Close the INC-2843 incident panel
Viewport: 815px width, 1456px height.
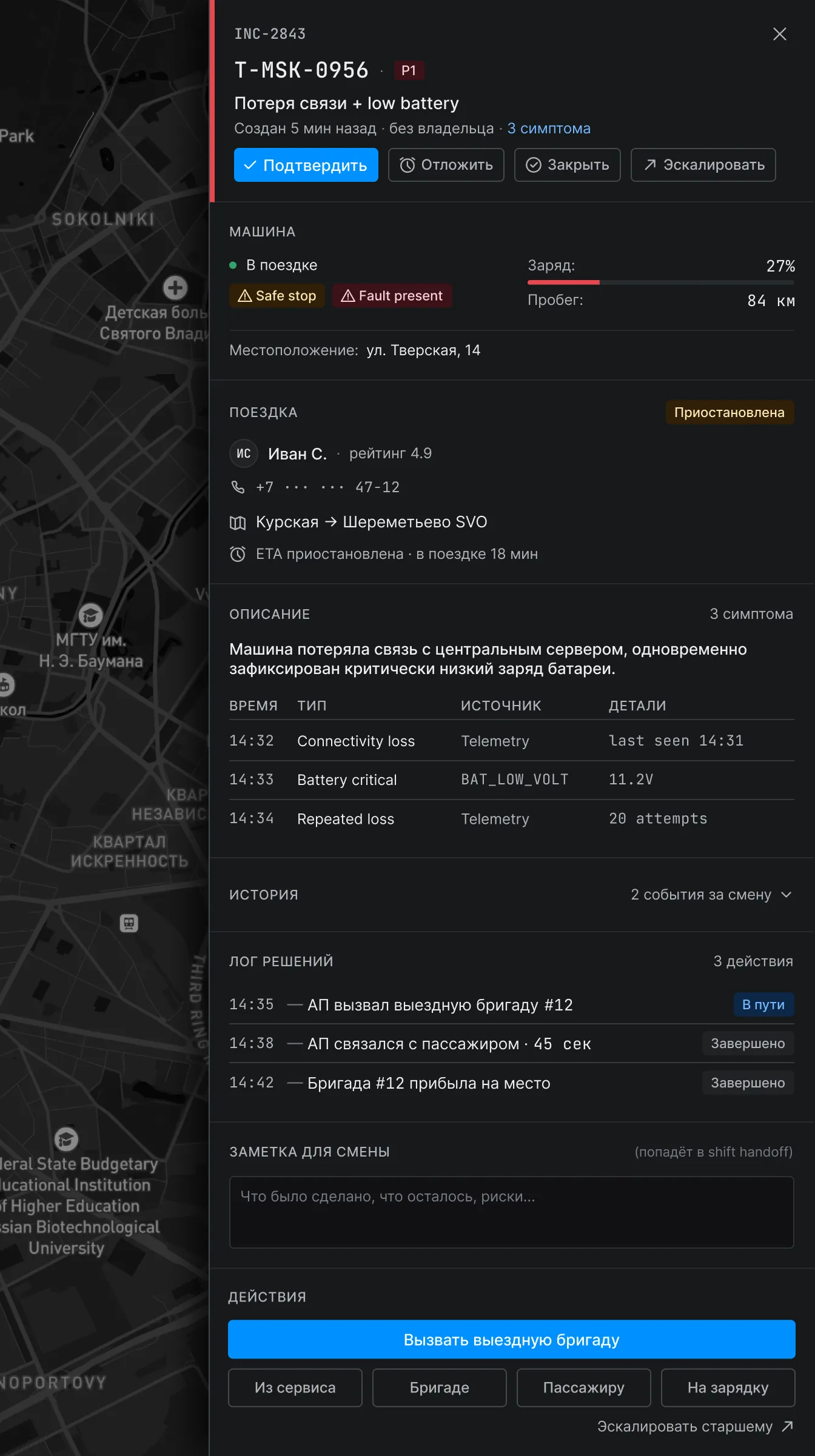[x=780, y=34]
